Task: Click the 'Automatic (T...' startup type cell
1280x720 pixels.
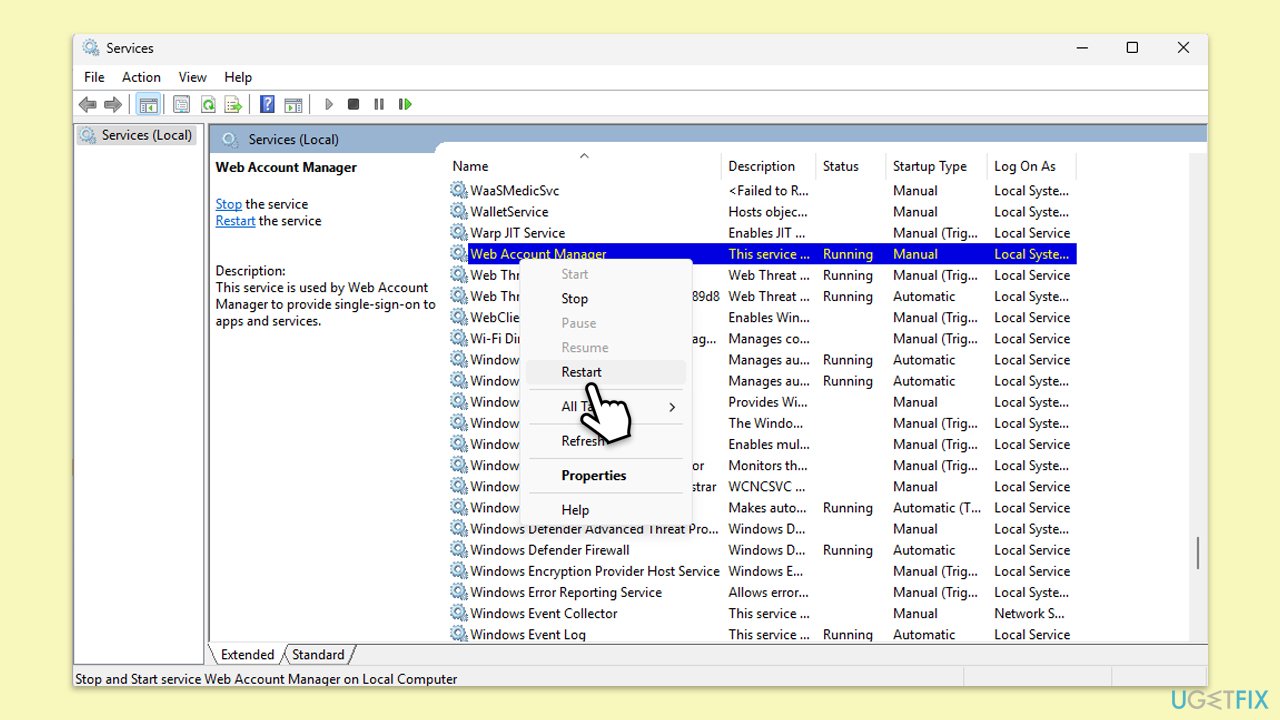Action: pos(937,508)
